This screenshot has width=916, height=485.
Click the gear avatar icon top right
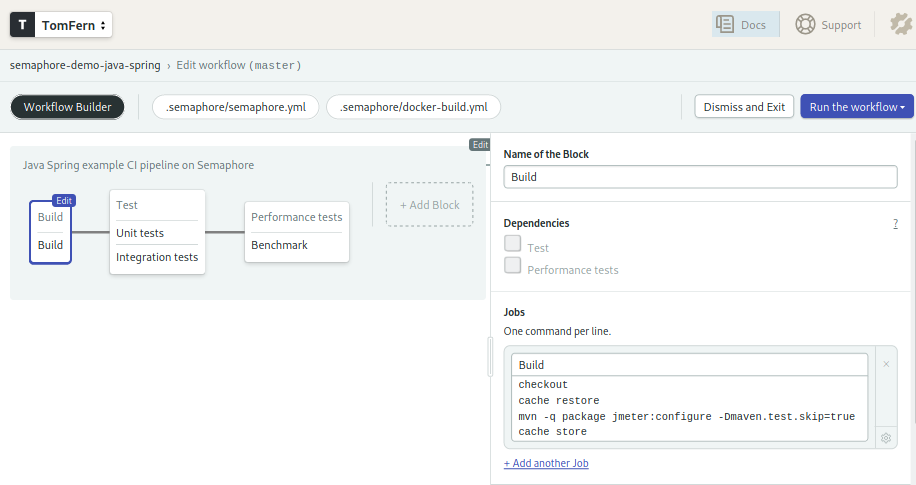pos(901,25)
